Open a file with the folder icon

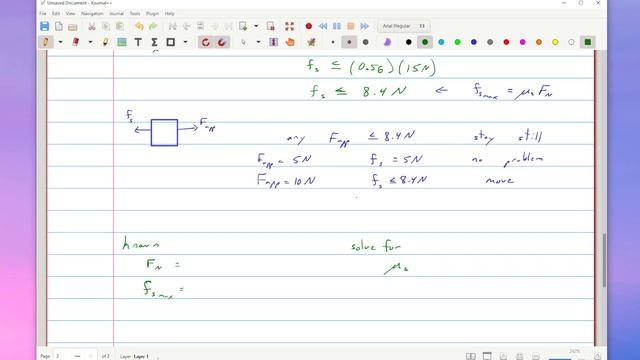point(73,27)
